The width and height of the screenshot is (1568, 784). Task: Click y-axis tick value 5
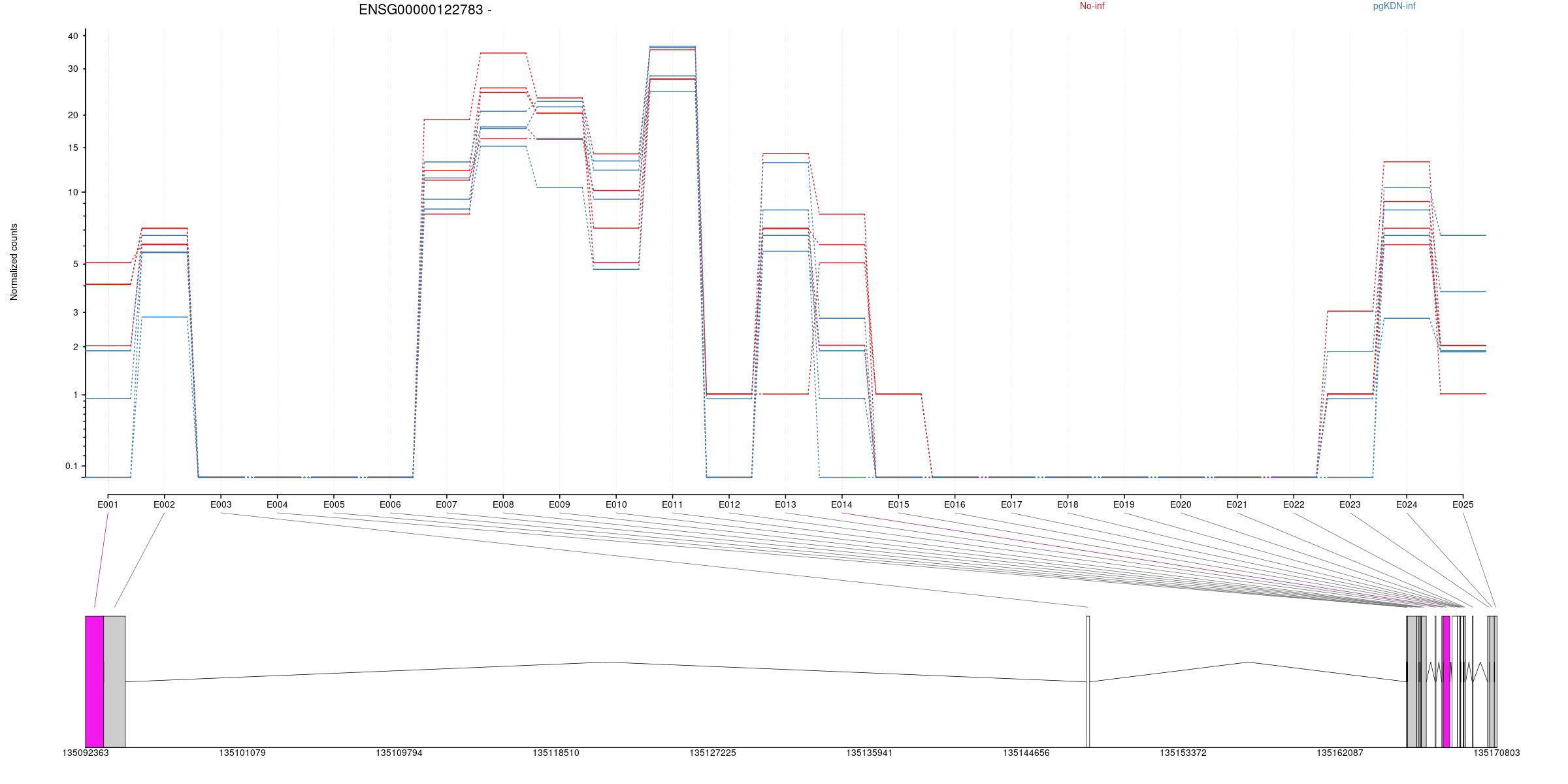pyautogui.click(x=75, y=264)
